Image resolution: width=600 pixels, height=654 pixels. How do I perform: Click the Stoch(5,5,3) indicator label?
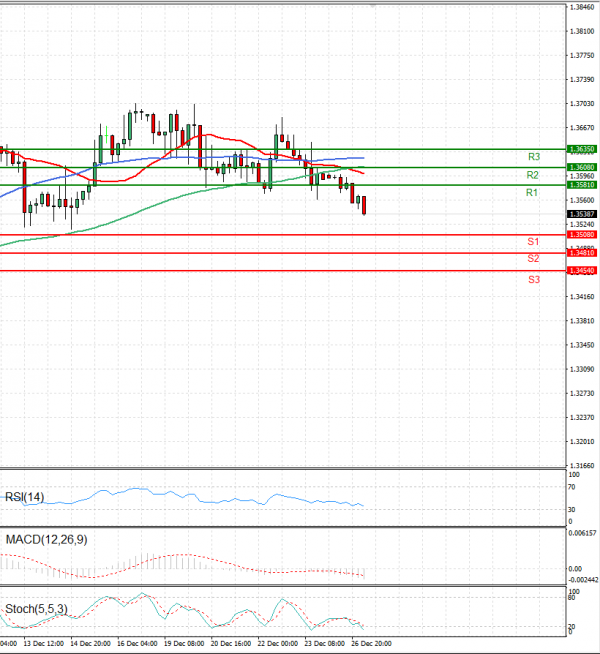(36, 609)
